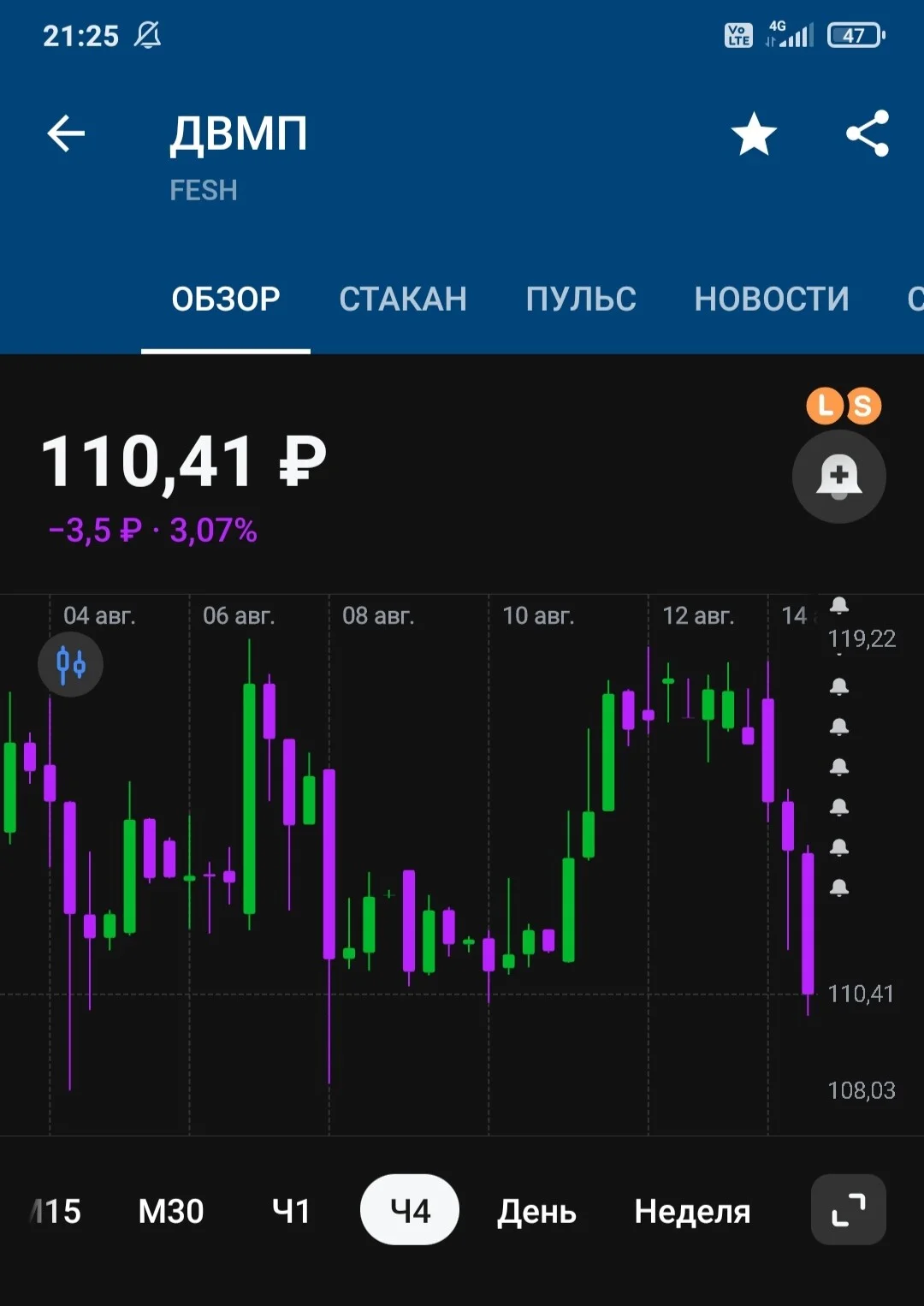Switch chart type with candlestick icon

[70, 664]
